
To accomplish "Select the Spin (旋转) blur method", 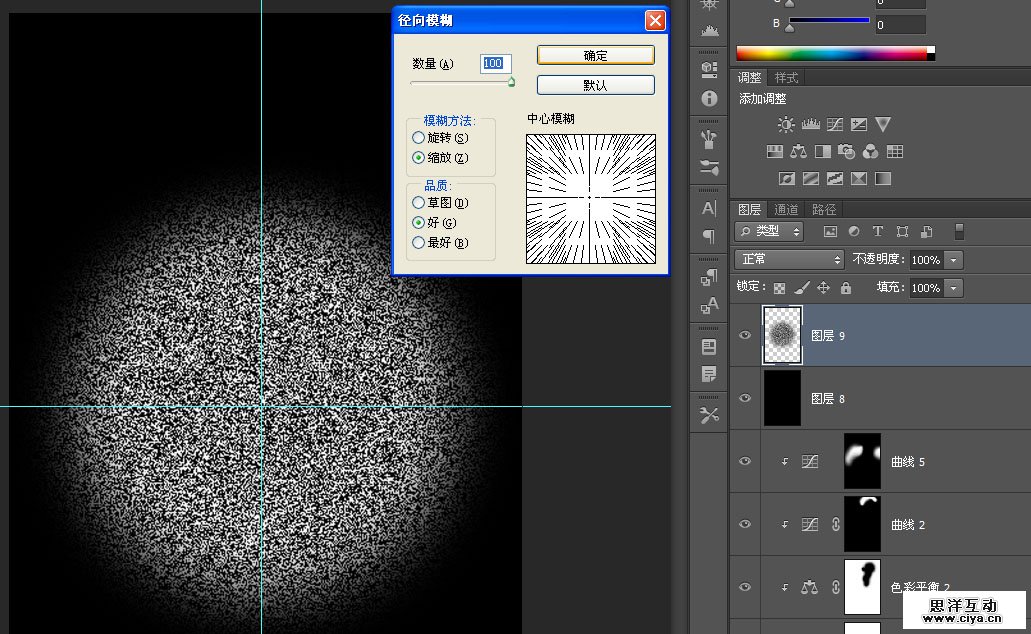I will coord(419,138).
